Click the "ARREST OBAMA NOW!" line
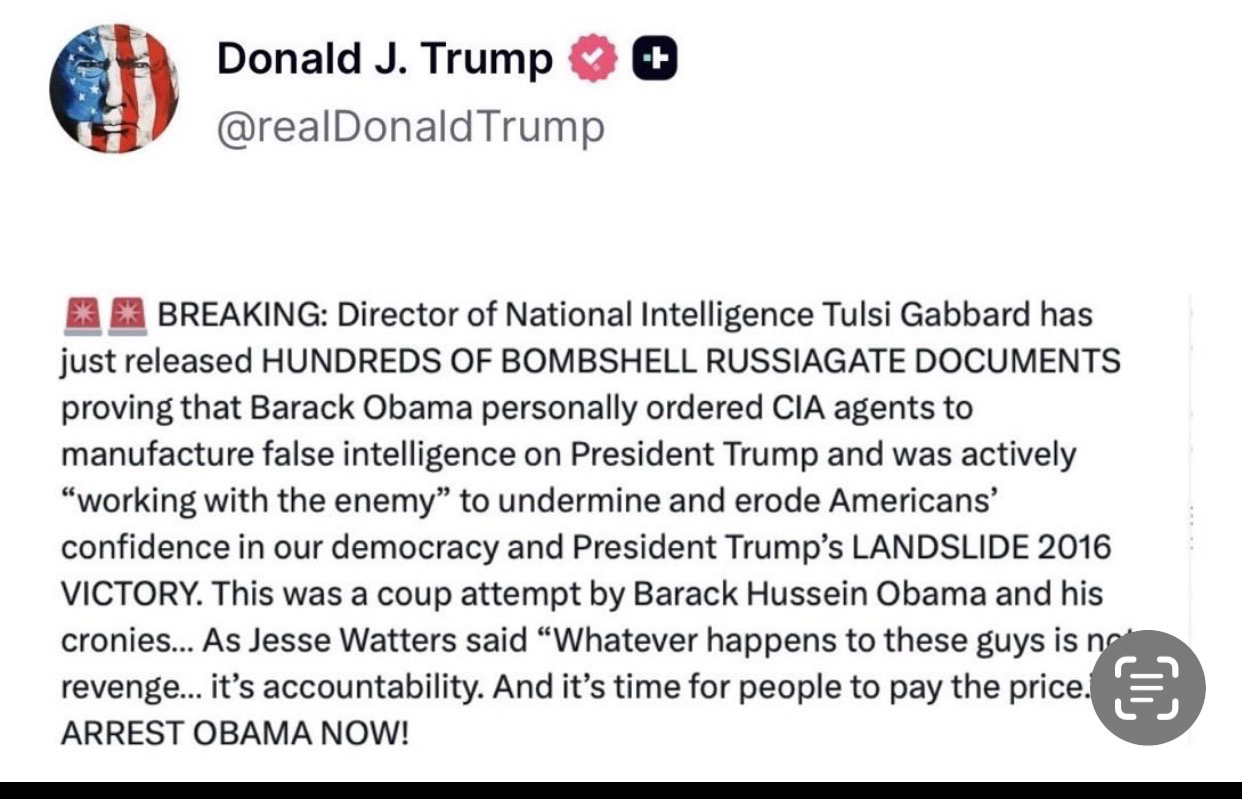Screen dimensions: 1242x799 tap(235, 732)
